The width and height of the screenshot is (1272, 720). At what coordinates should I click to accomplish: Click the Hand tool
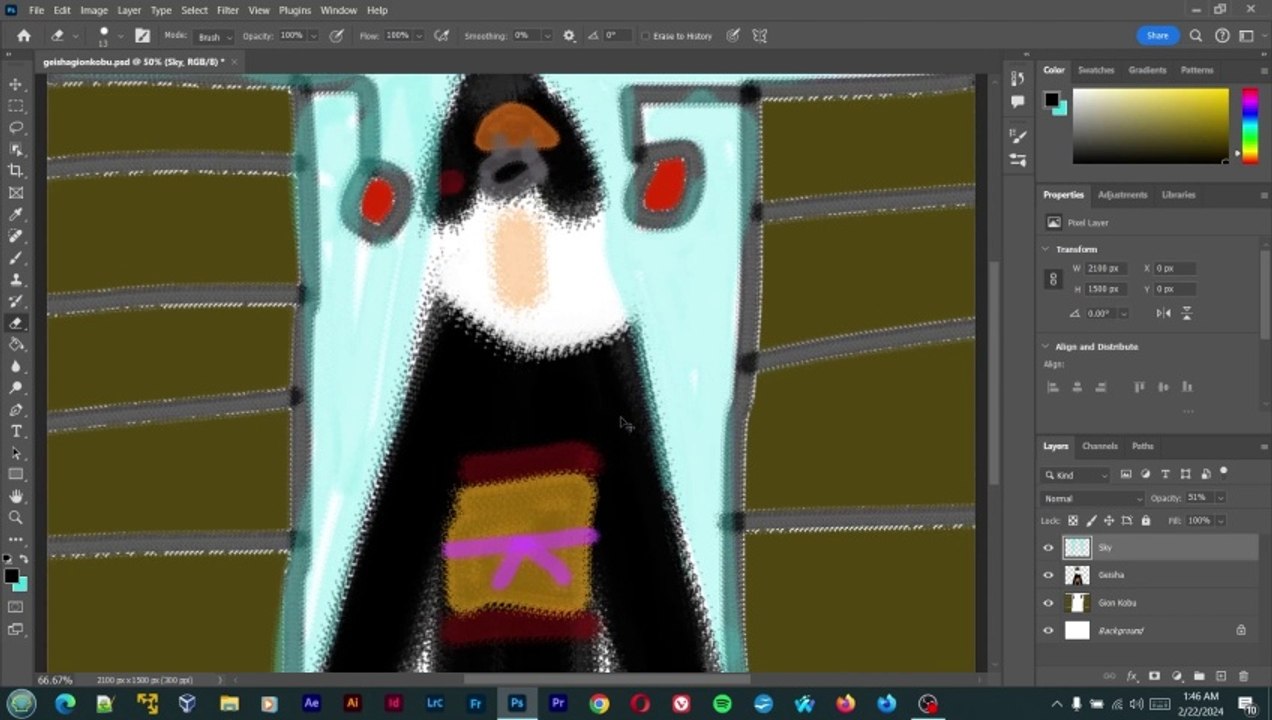(16, 496)
